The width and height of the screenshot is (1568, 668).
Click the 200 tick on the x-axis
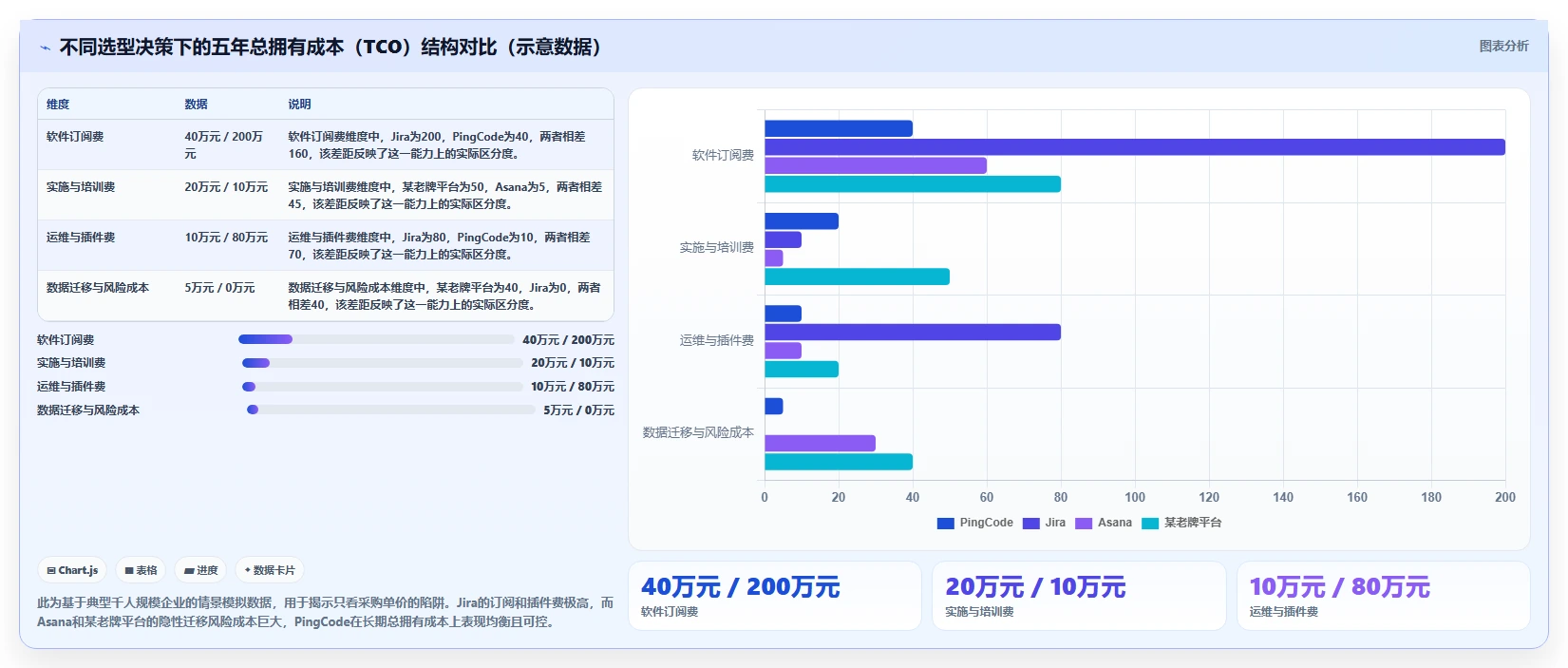coord(1505,497)
